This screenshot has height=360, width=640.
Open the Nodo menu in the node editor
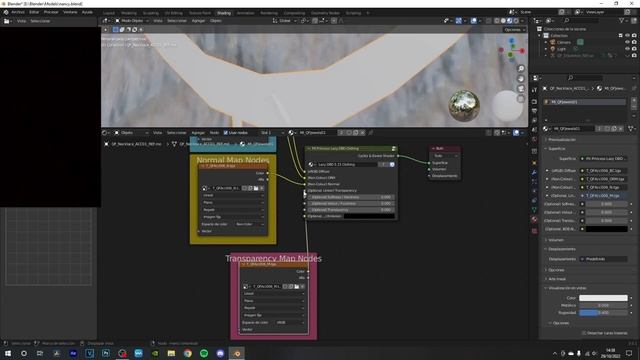click(x=214, y=133)
